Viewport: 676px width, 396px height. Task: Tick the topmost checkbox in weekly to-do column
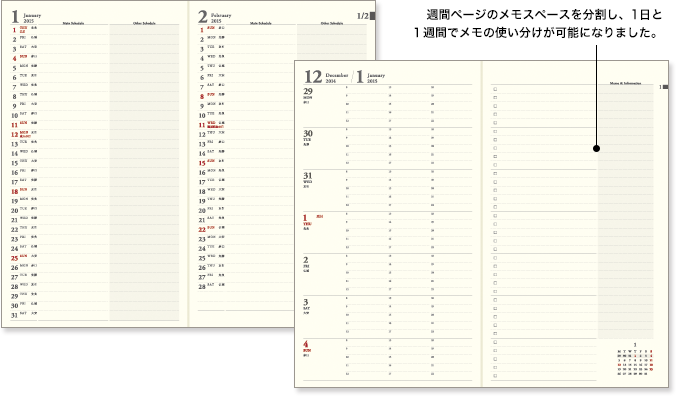pos(495,89)
